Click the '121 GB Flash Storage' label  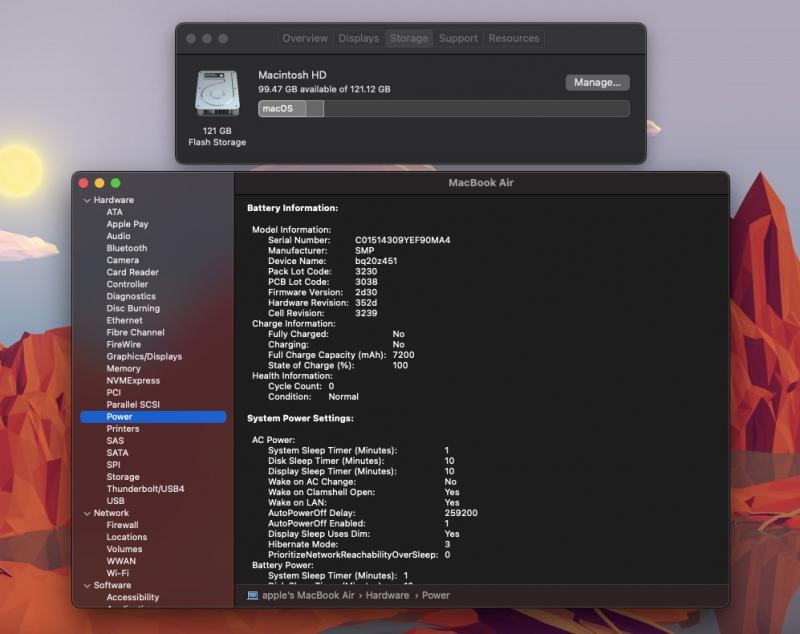pyautogui.click(x=217, y=137)
